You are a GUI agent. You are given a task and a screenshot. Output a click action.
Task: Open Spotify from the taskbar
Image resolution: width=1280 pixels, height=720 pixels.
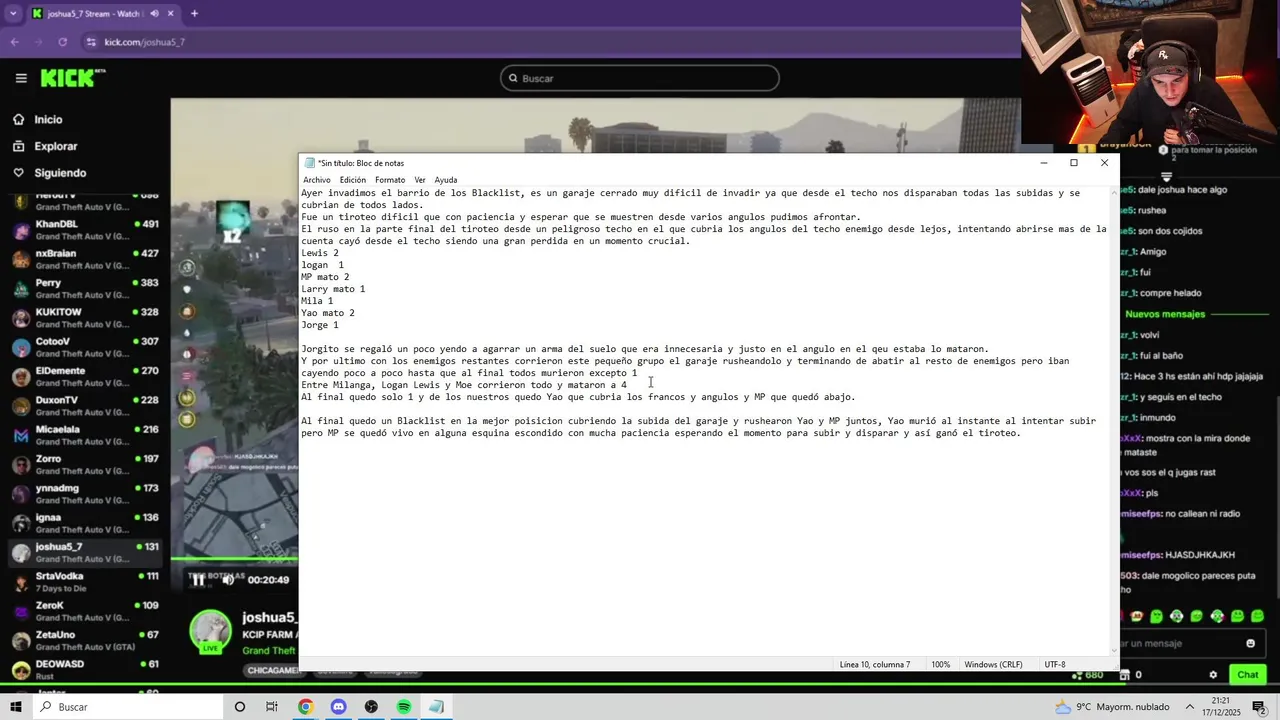coord(404,707)
